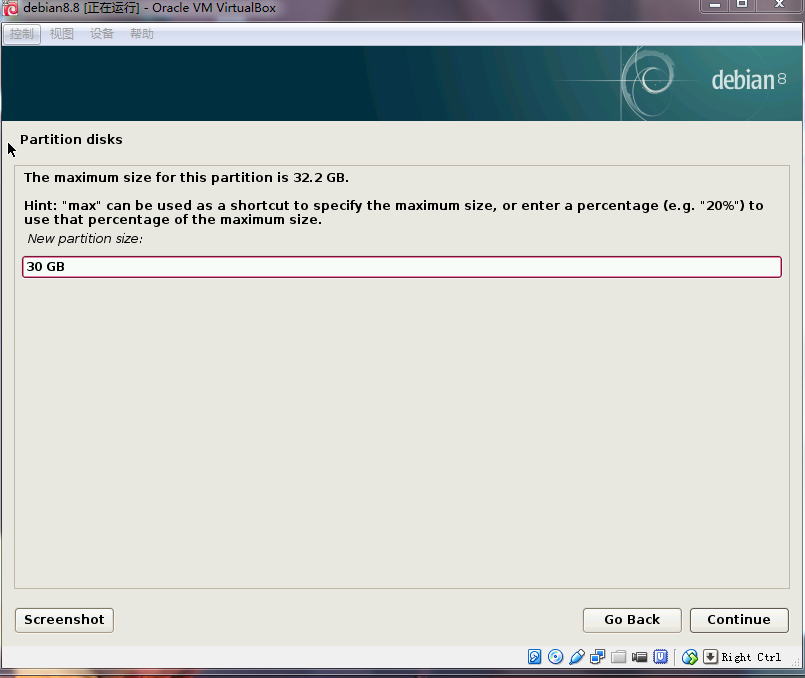Open the 控制 menu

[22, 34]
